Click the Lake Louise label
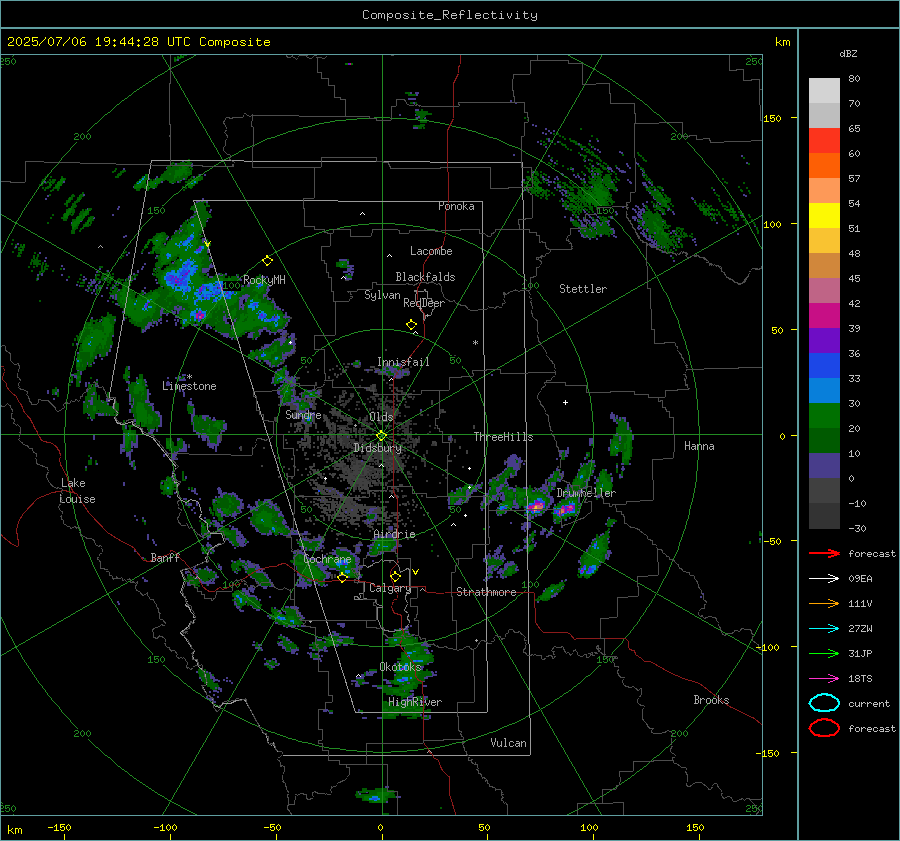 tap(77, 491)
